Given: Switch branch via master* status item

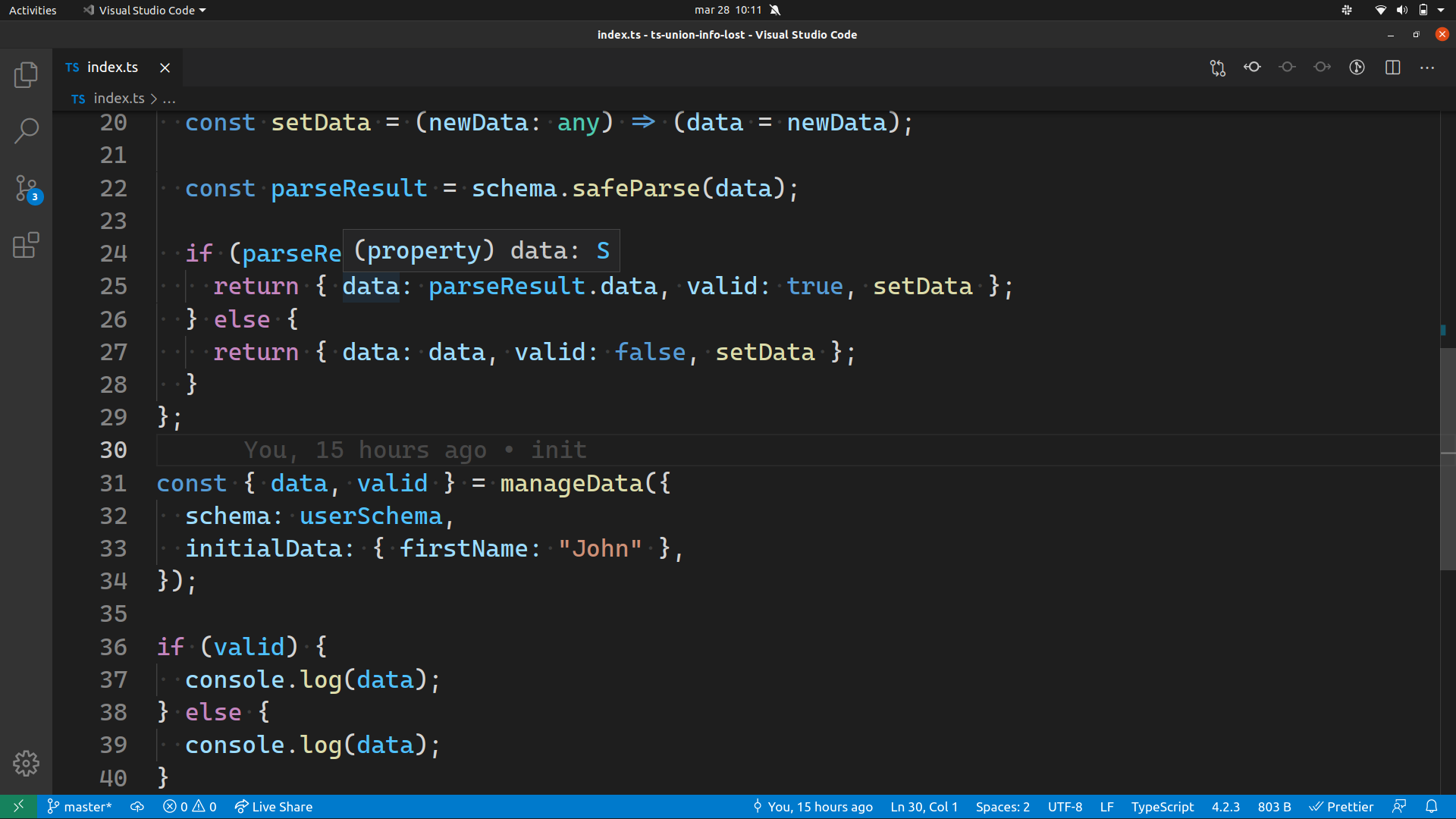Looking at the screenshot, I should [x=80, y=806].
